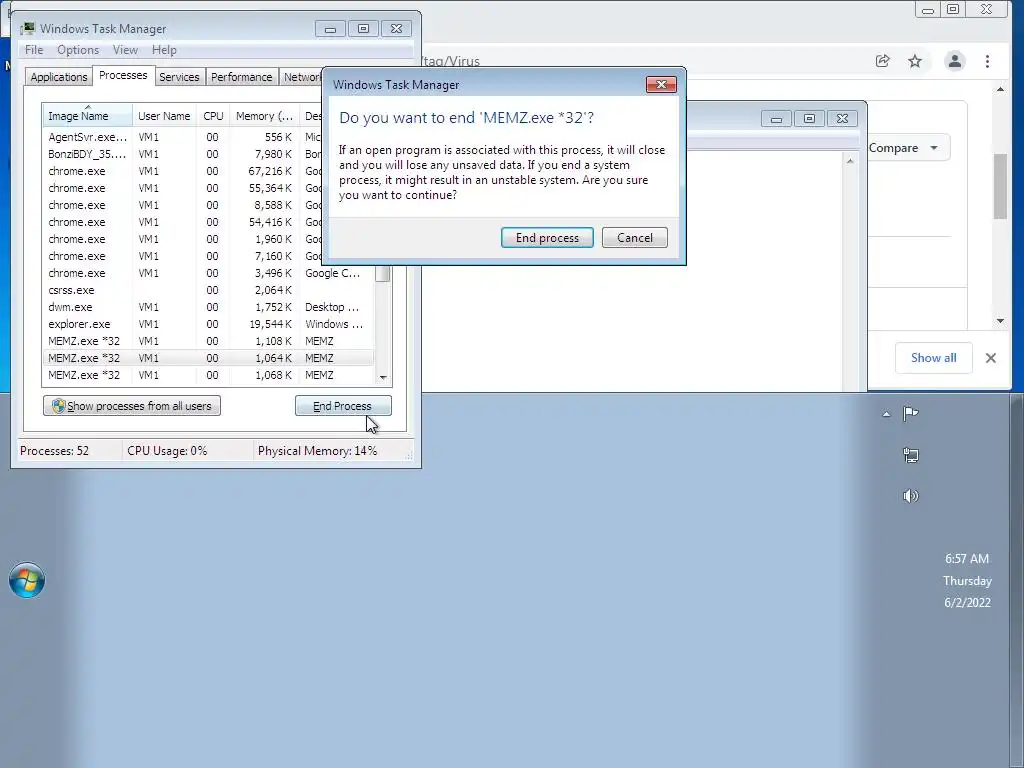This screenshot has height=768, width=1024.
Task: Click Chrome page scroll down arrow
Action: (1000, 321)
